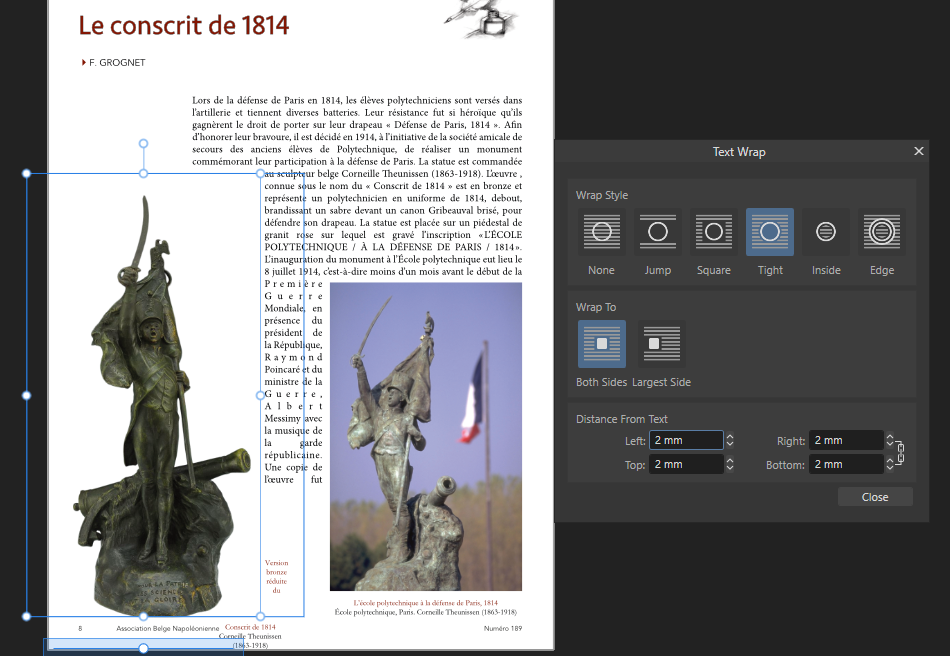
Task: Click the Right distance input field
Action: (846, 440)
